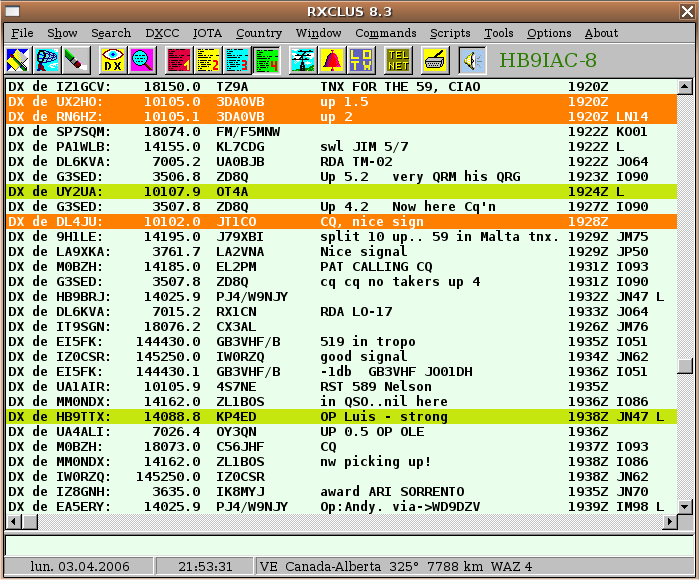This screenshot has height=580, width=699.
Task: Click the paintbrush toolbar icon
Action: [76, 60]
